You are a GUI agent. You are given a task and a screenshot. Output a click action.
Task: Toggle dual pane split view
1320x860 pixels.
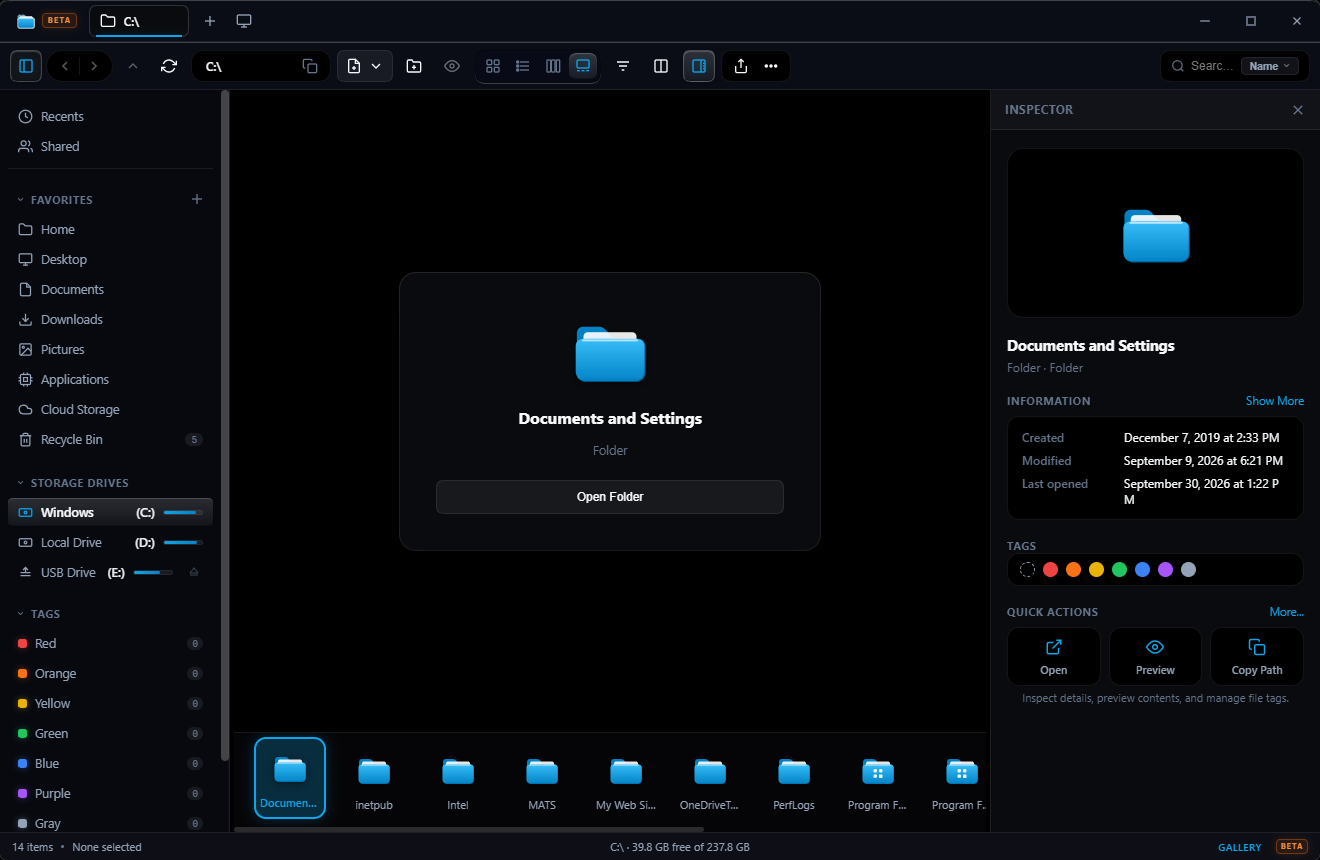point(661,66)
